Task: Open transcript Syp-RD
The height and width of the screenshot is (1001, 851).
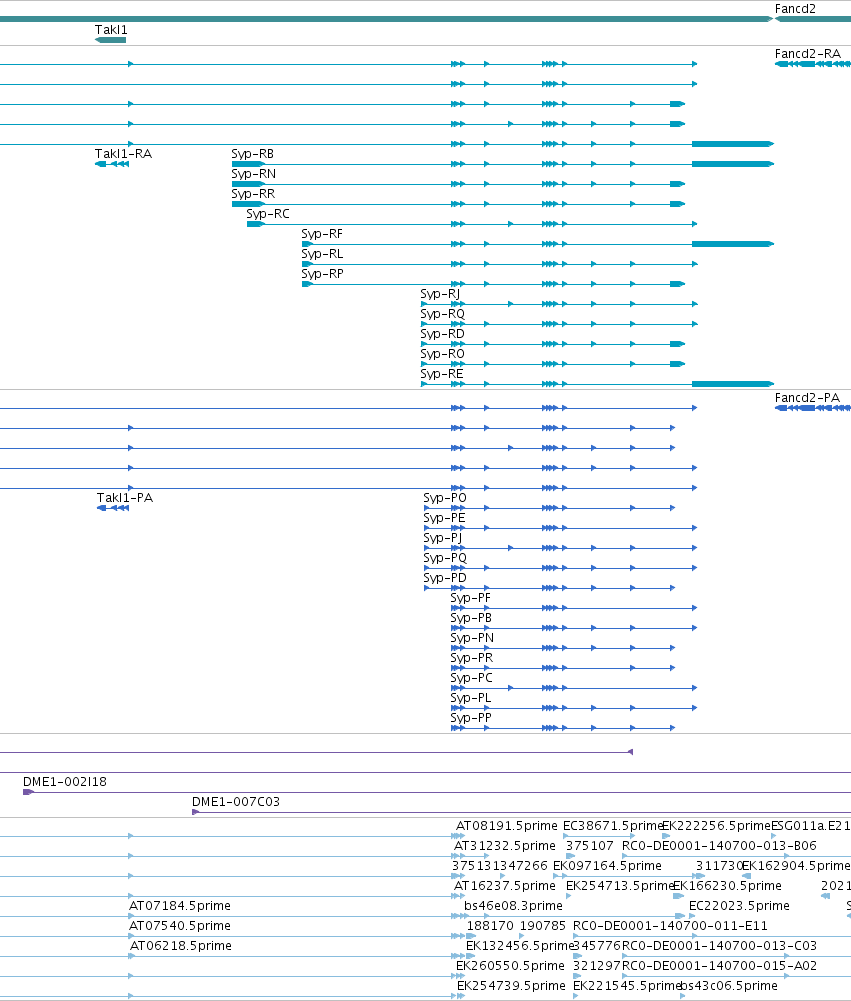Action: 442,334
